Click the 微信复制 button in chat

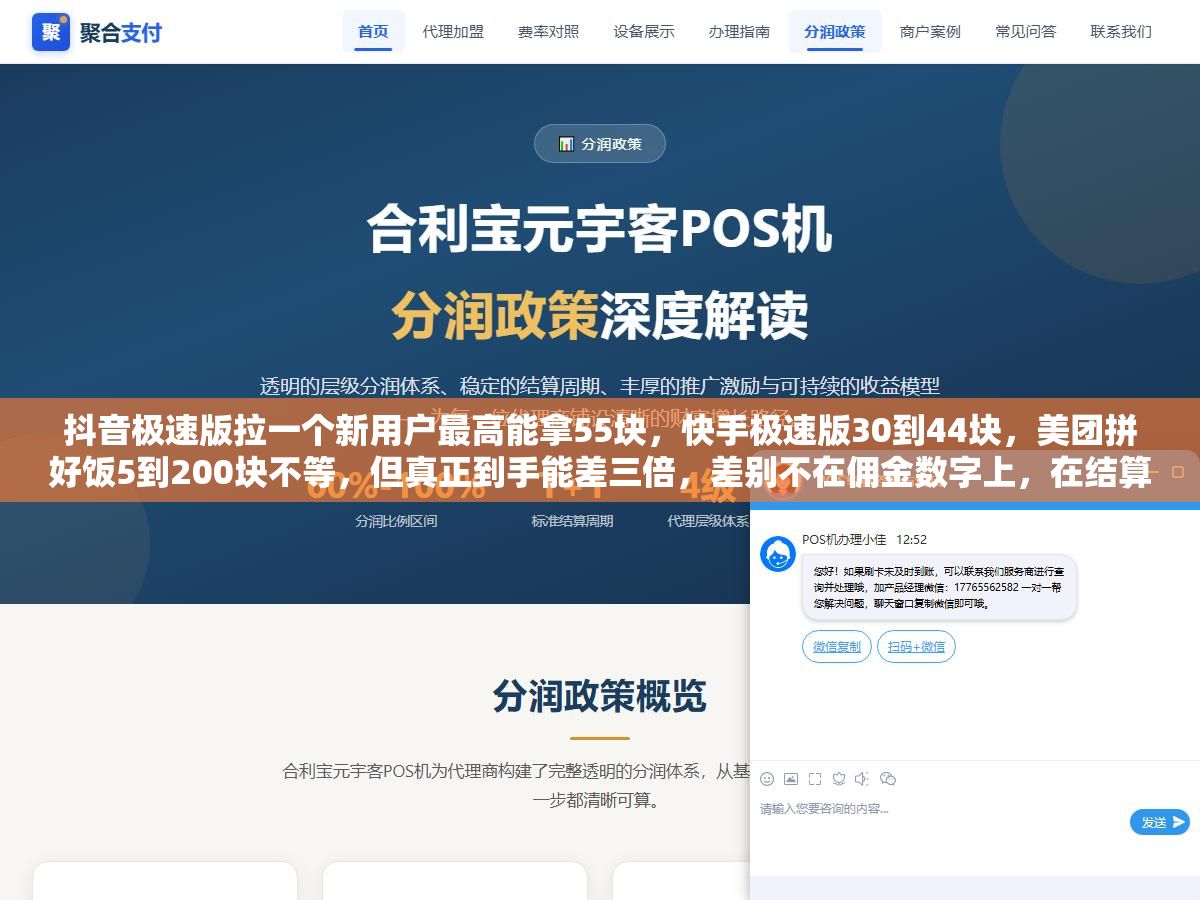(x=837, y=646)
